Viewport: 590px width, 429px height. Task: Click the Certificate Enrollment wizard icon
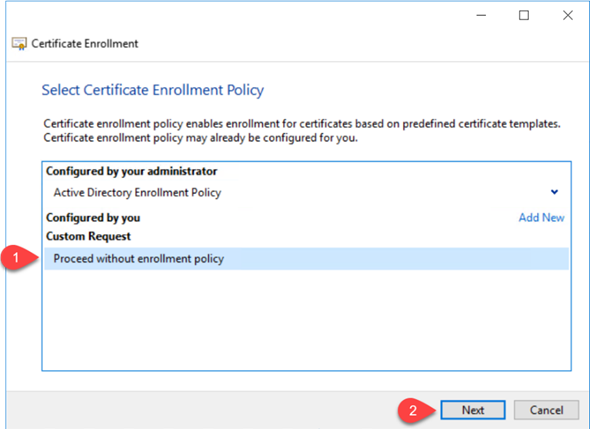19,44
